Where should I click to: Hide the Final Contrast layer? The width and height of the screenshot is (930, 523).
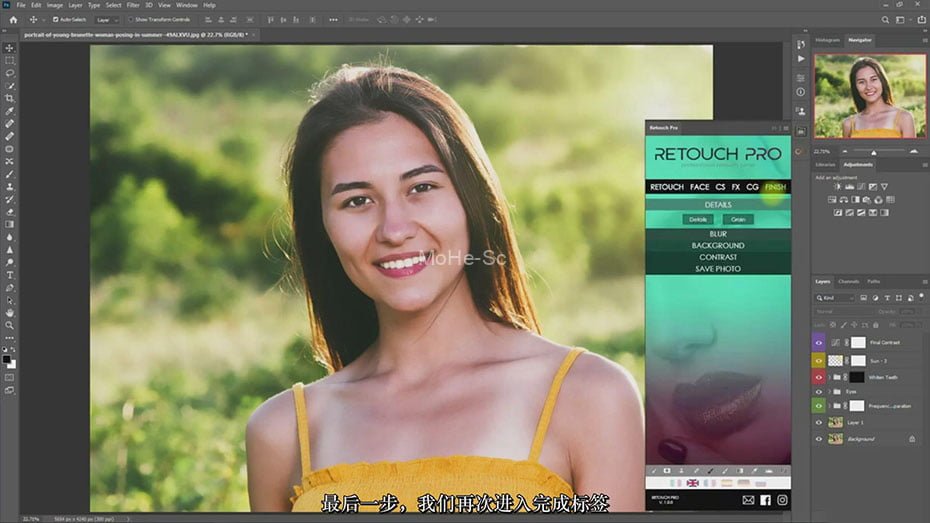pyautogui.click(x=819, y=342)
